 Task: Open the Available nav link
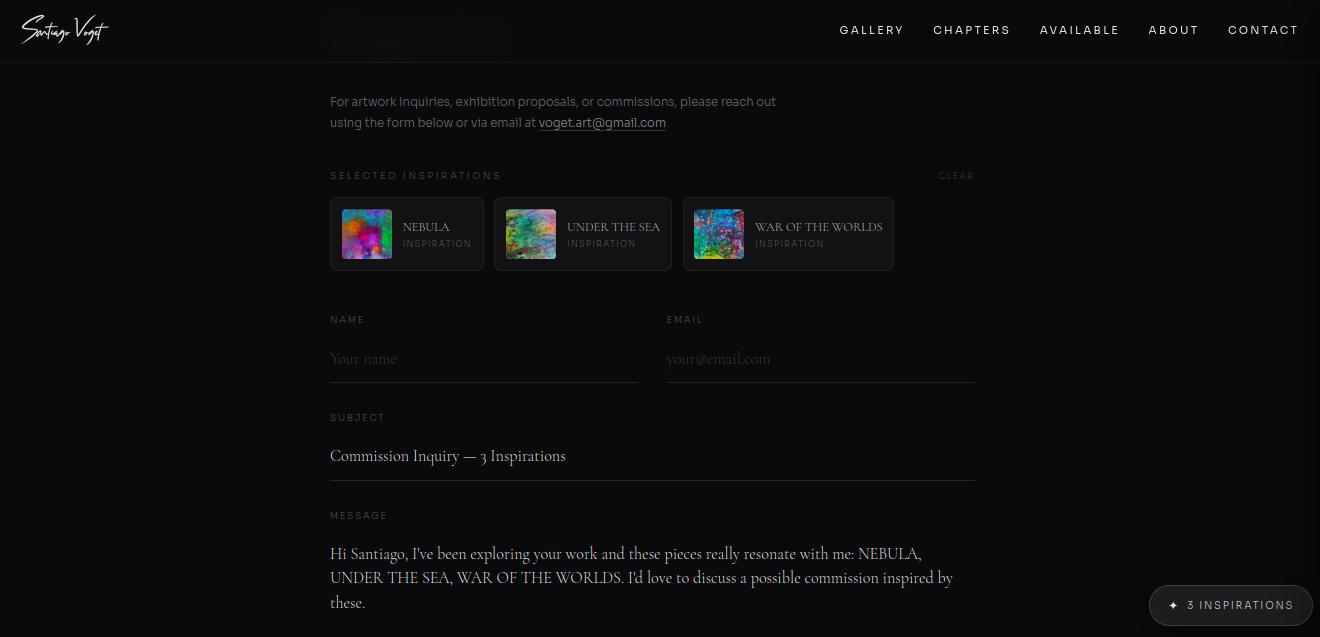pyautogui.click(x=1079, y=30)
